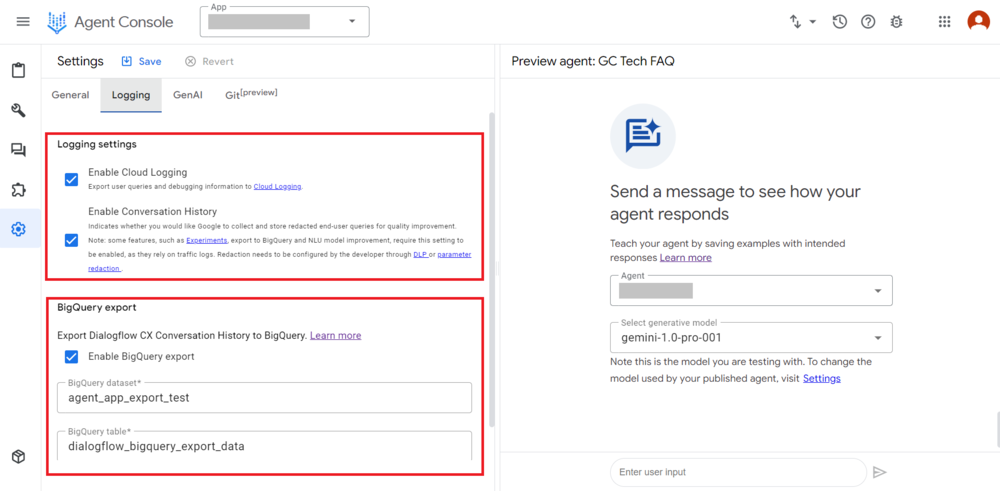Select the Logging tab
The image size is (1000, 491).
click(x=131, y=95)
